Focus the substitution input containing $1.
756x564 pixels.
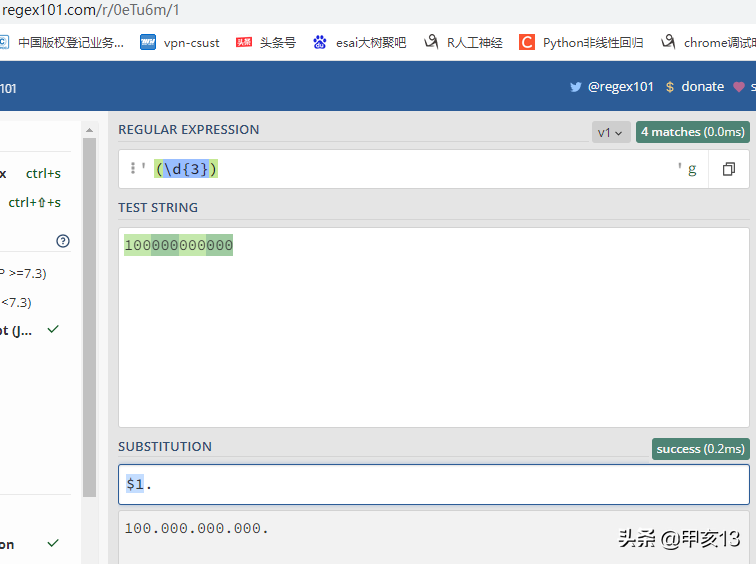pyautogui.click(x=434, y=484)
